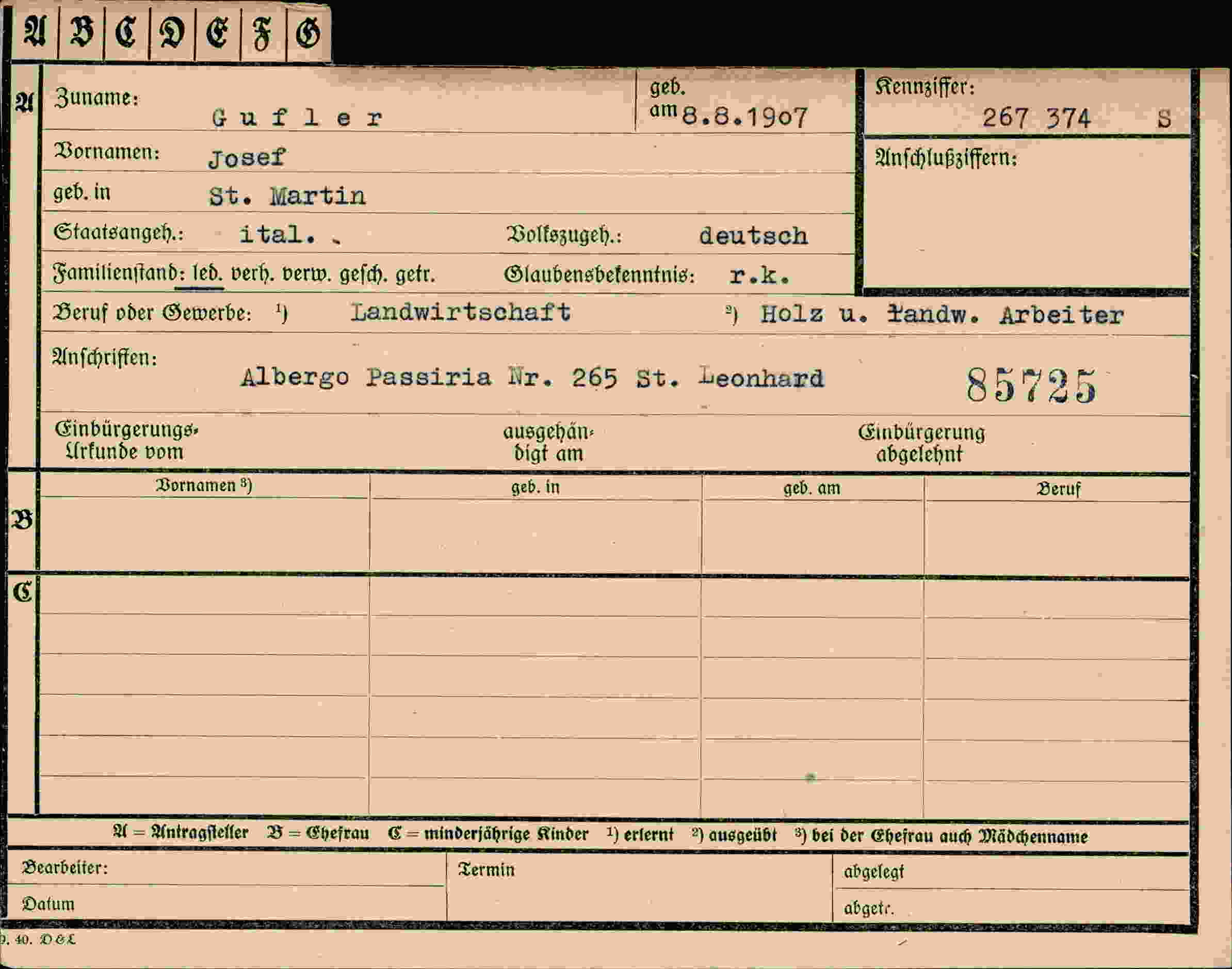1232x969 pixels.
Task: Click the 'Staatsangeh.:' label
Action: [x=118, y=233]
